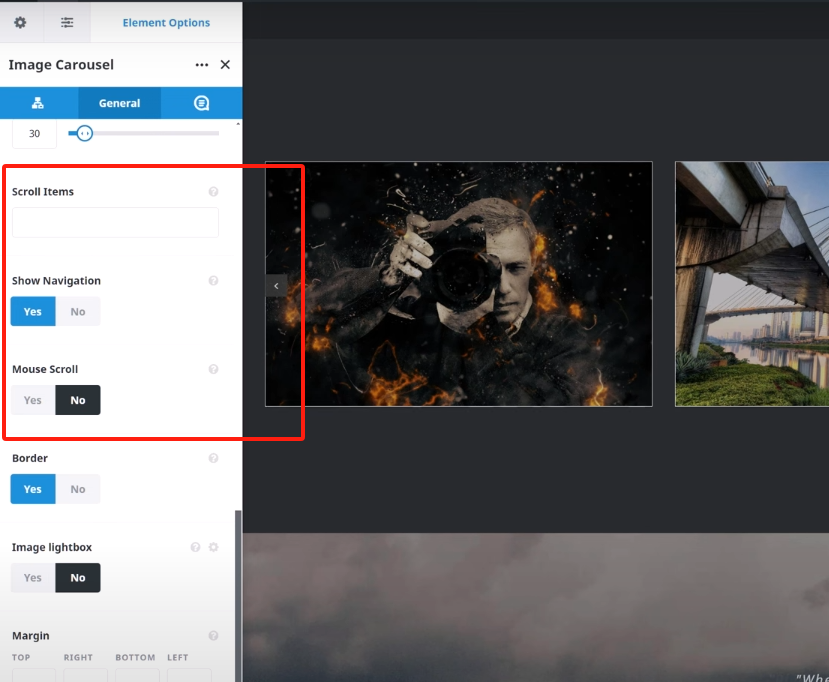Screen dimensions: 829x682
Task: Click help icon next to Show Navigation
Action: point(213,281)
